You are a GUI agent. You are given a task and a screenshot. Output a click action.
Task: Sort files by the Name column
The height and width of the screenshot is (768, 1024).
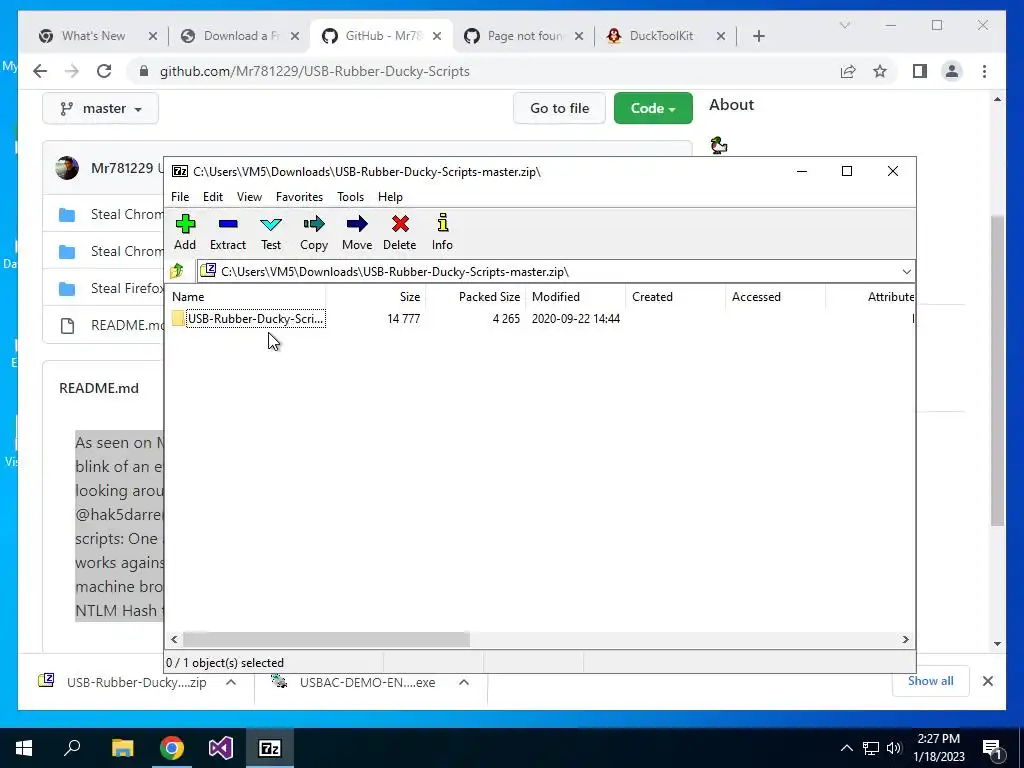pos(246,296)
